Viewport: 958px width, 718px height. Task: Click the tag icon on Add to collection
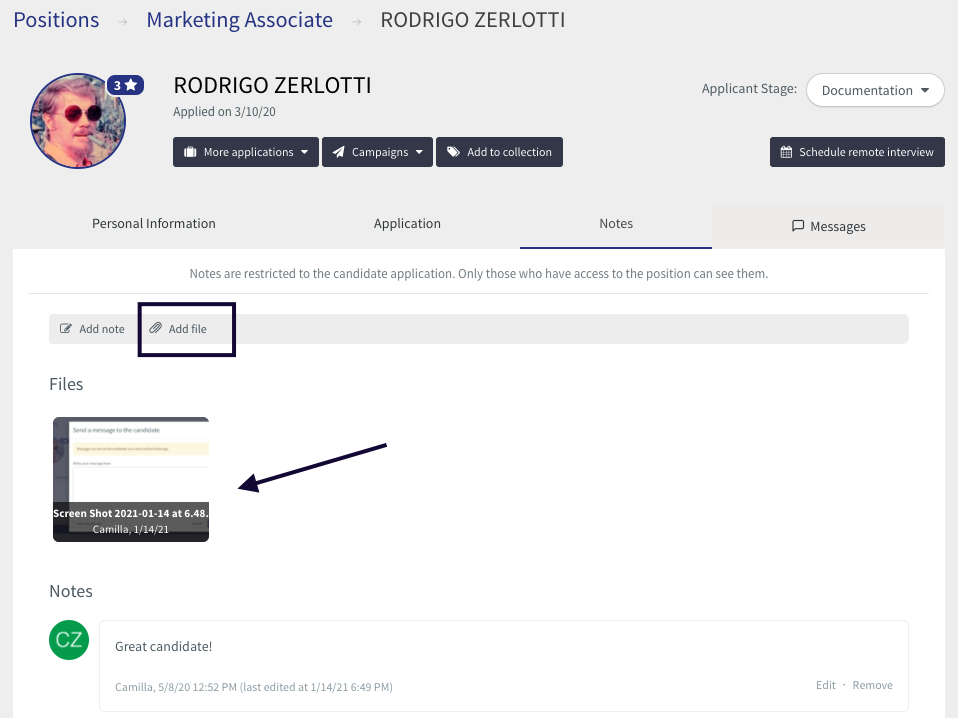point(453,152)
